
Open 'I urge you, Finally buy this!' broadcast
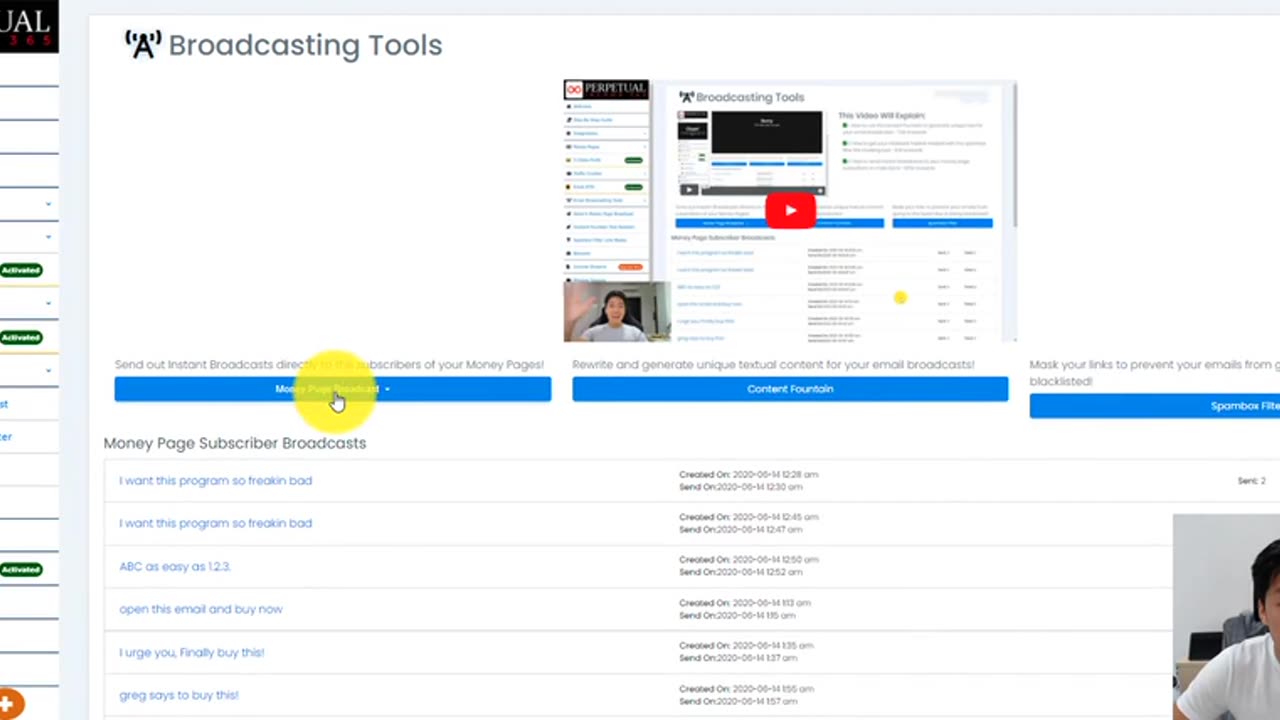(192, 652)
